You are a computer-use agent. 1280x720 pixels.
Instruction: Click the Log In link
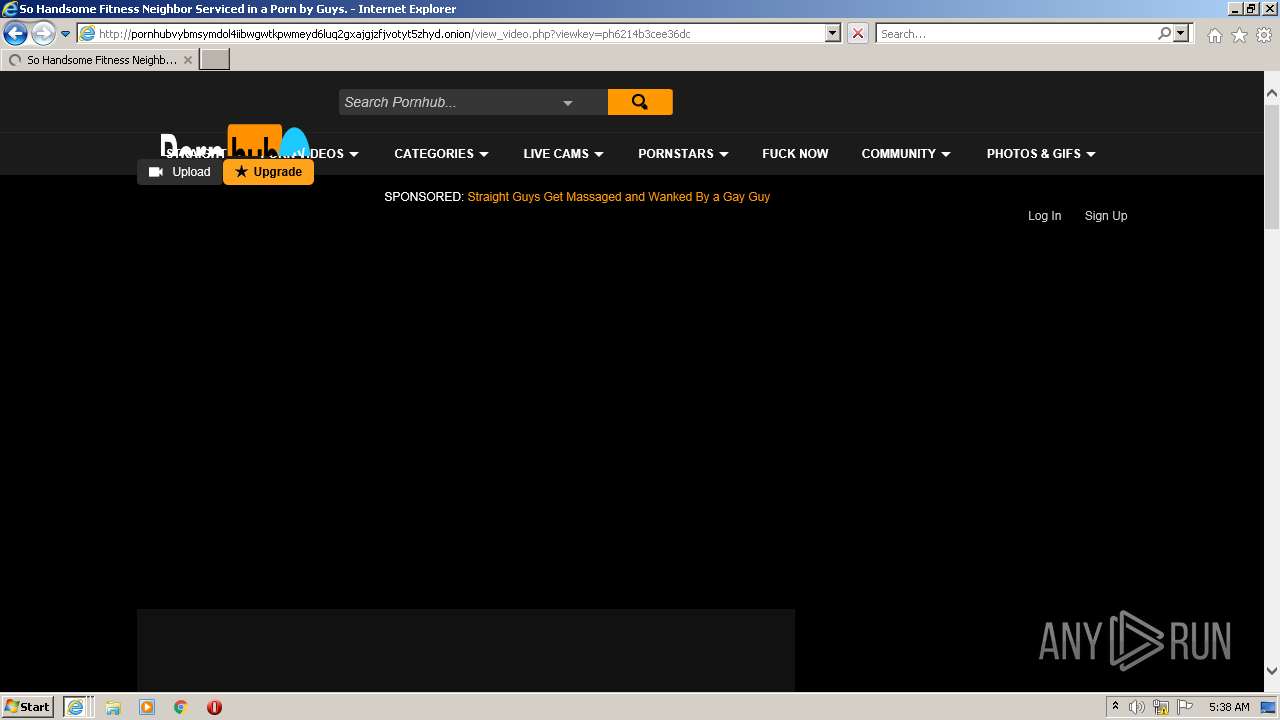[x=1044, y=216]
